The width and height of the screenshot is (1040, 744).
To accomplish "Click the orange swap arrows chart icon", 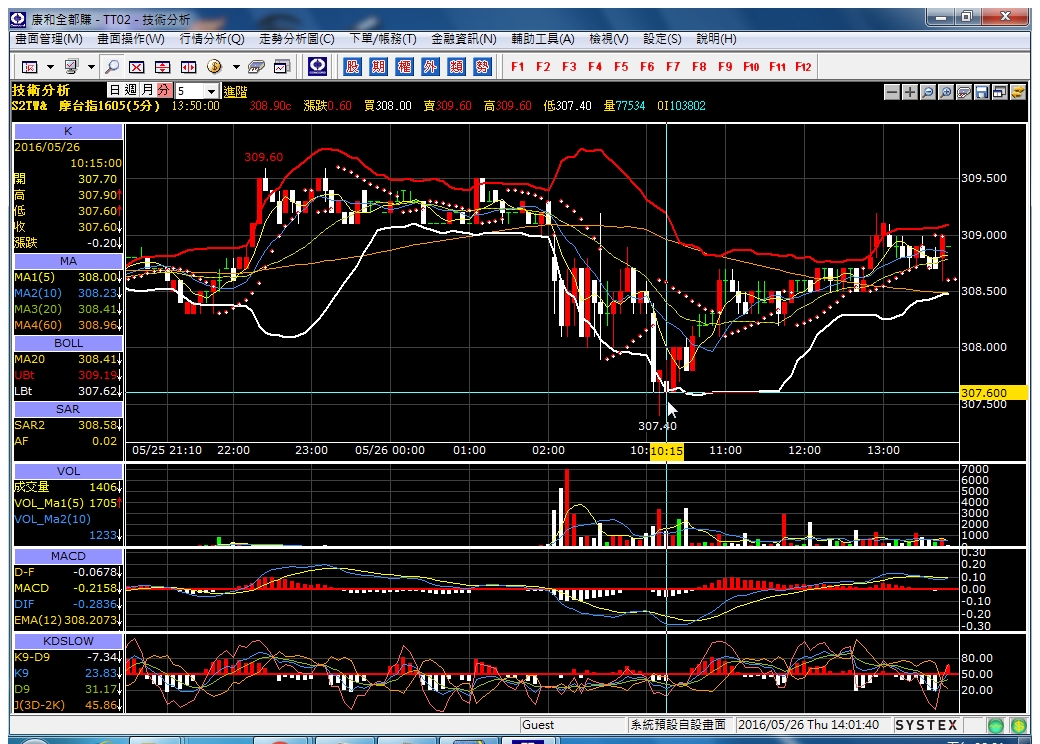I will point(1017,92).
